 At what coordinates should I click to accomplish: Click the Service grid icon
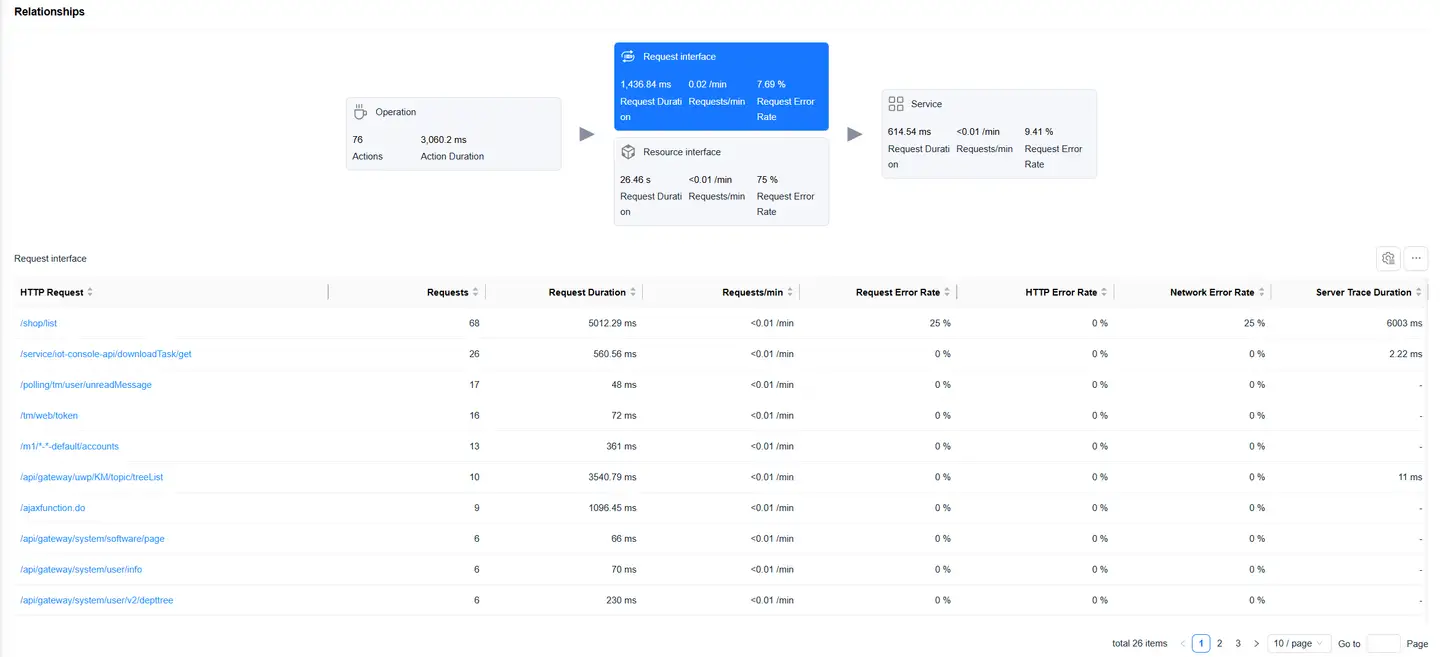coord(896,104)
